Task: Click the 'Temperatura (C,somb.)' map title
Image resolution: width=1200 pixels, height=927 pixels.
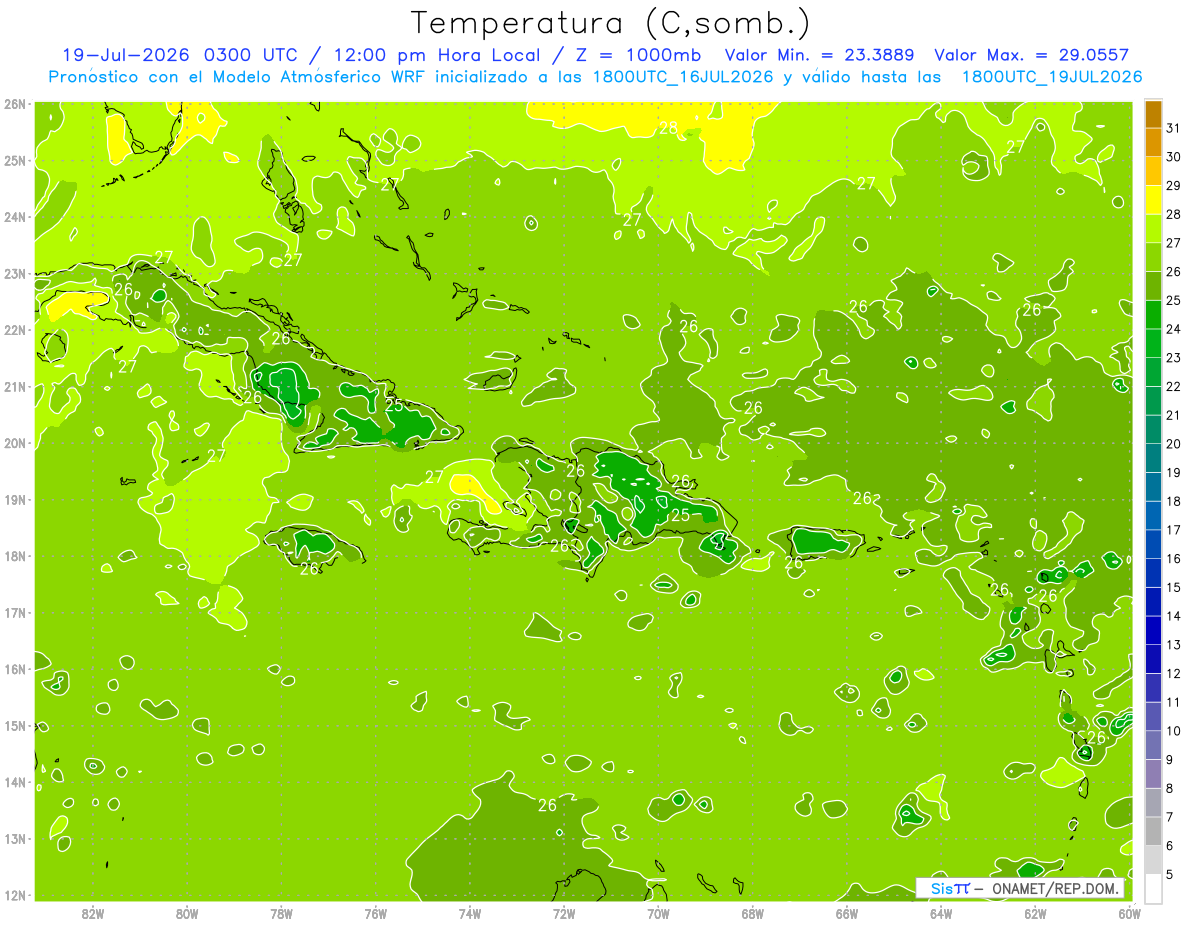Action: point(611,23)
